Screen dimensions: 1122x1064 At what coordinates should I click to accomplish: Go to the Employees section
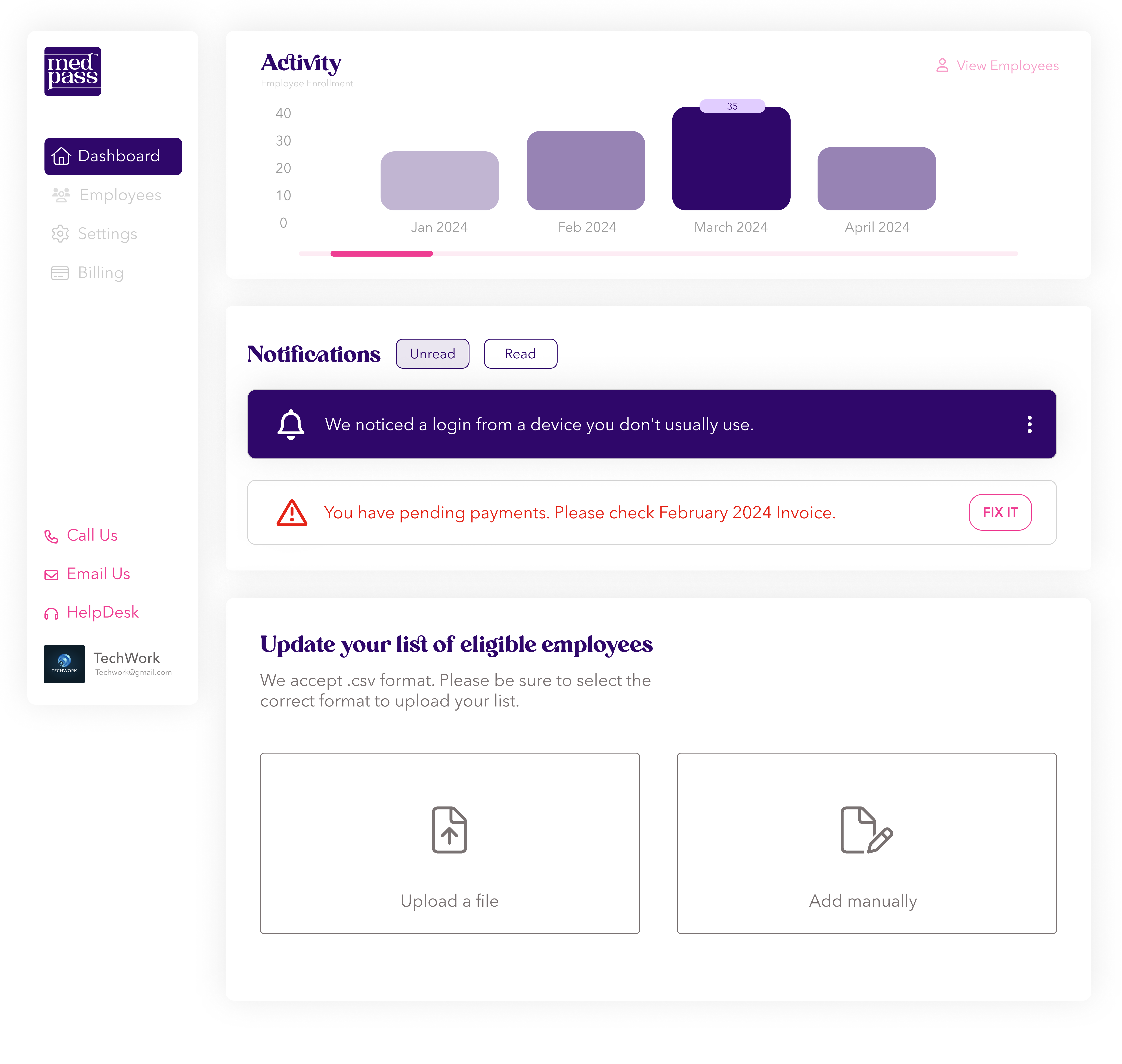[107, 195]
